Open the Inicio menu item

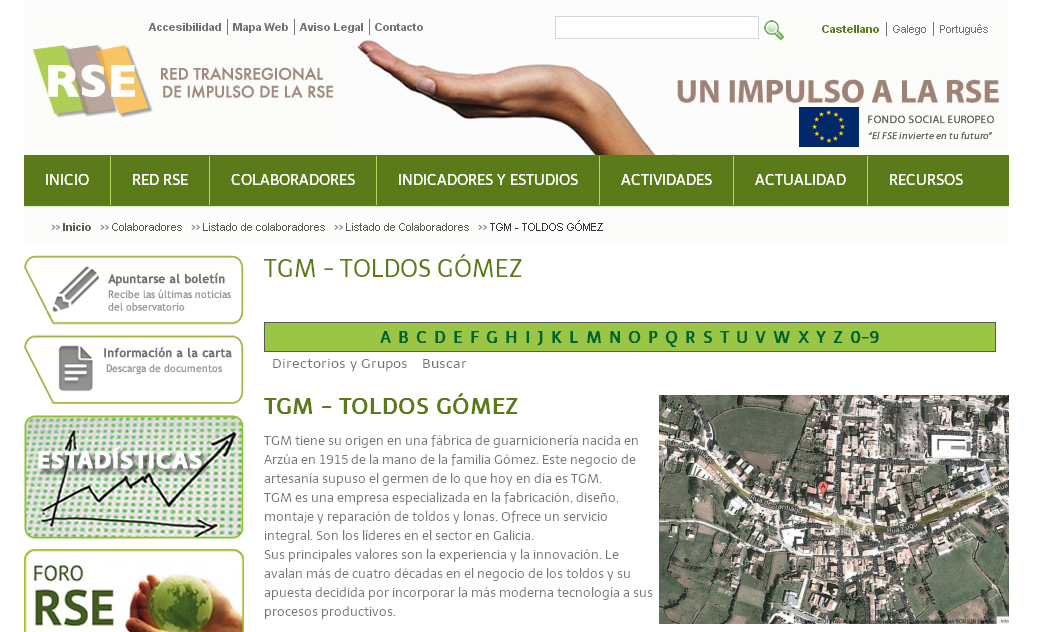tap(67, 180)
